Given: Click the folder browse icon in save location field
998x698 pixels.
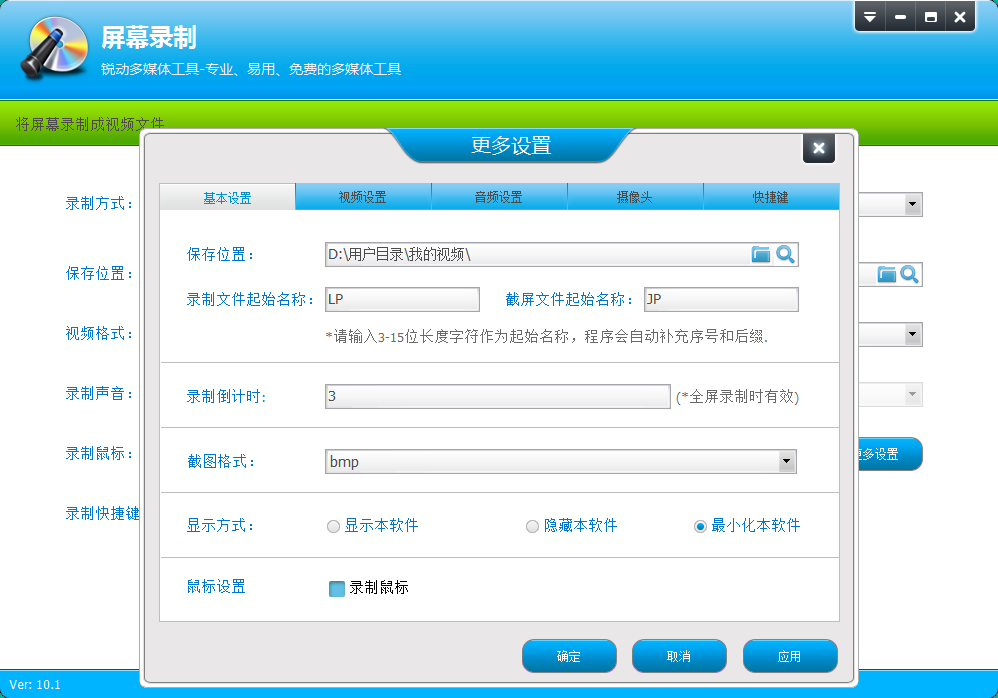Looking at the screenshot, I should pyautogui.click(x=761, y=255).
